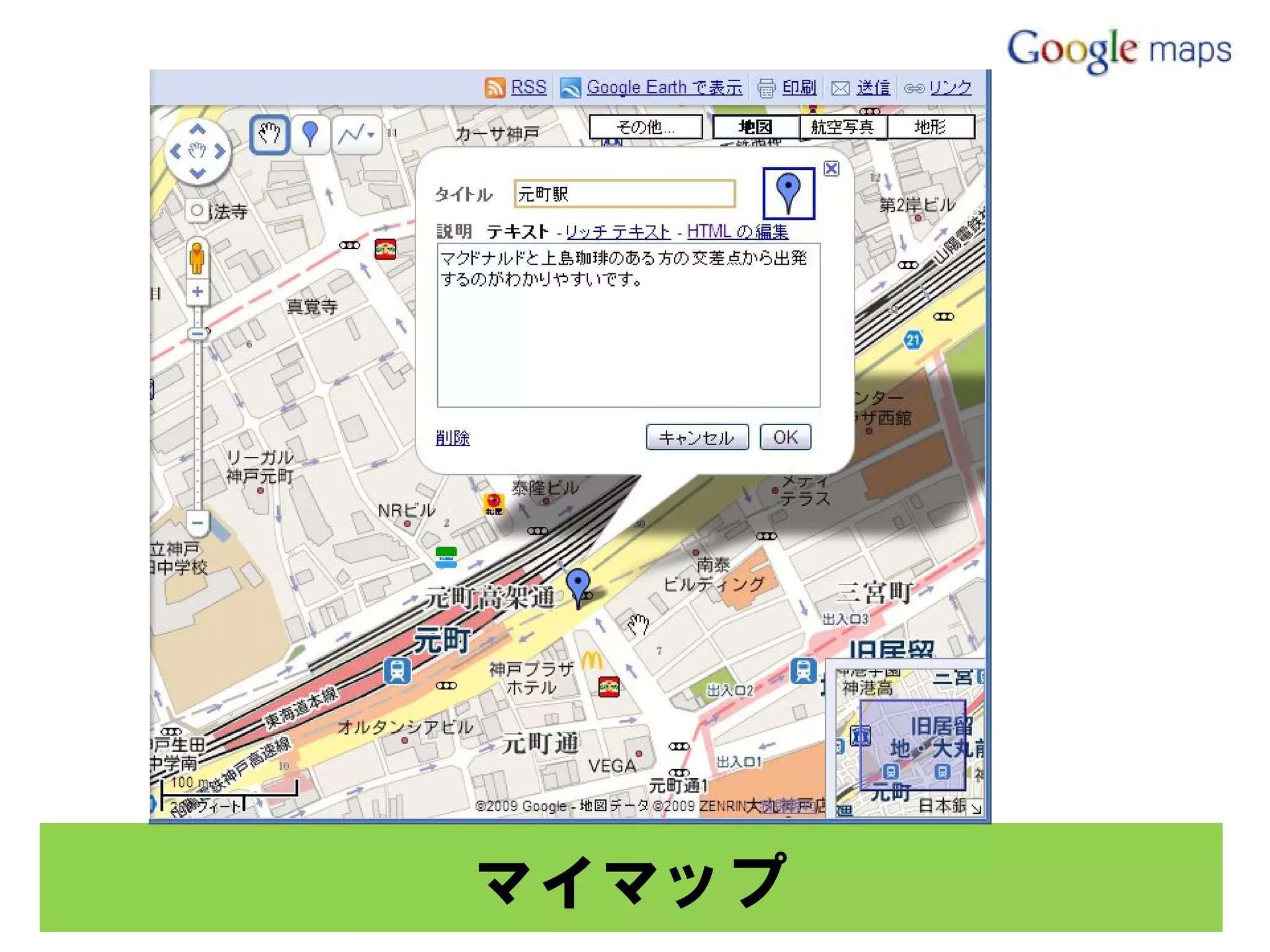Screen dimensions: 1270x952
Task: Click the envelope send icon
Action: coord(840,89)
